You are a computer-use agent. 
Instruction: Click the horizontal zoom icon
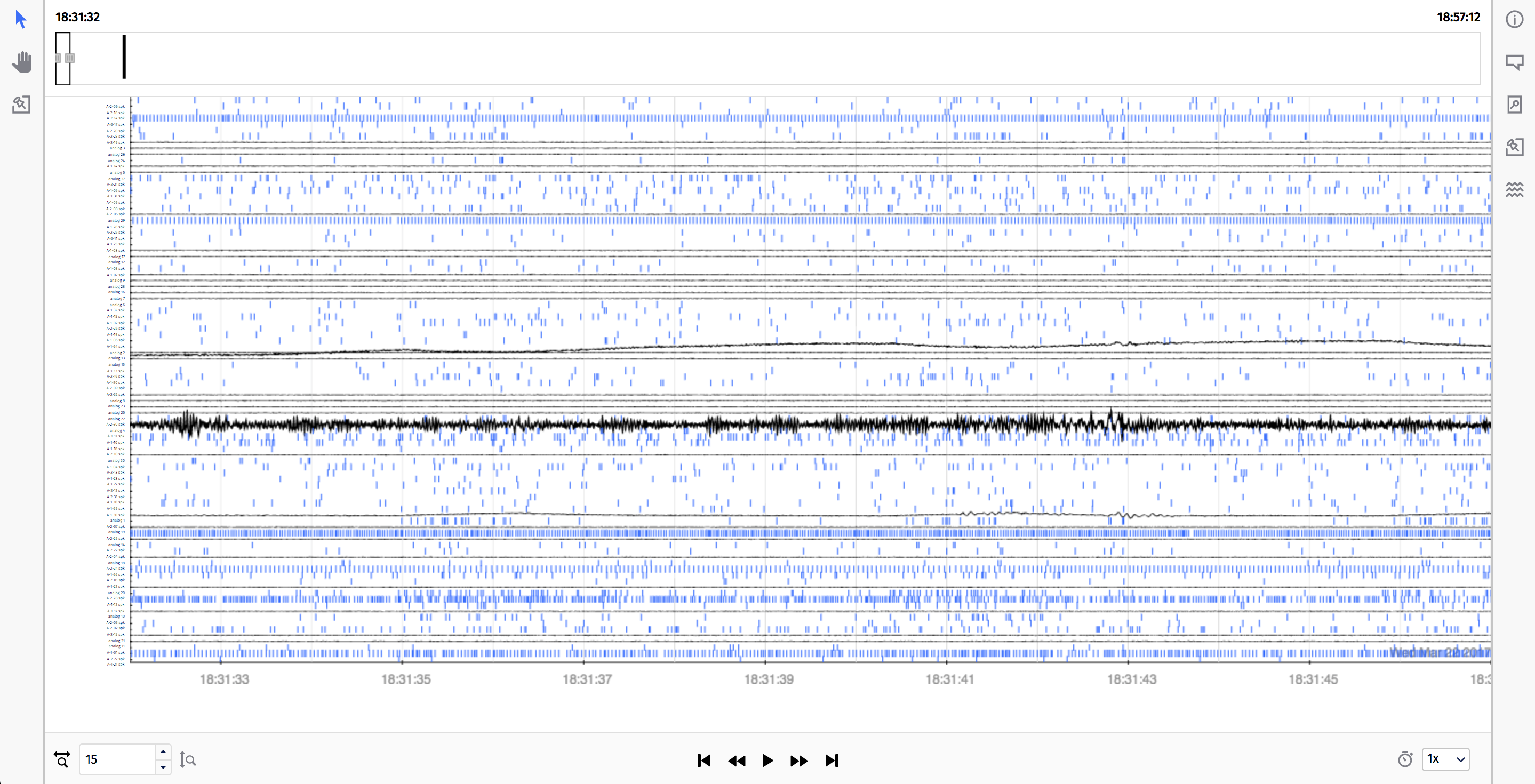coord(62,759)
